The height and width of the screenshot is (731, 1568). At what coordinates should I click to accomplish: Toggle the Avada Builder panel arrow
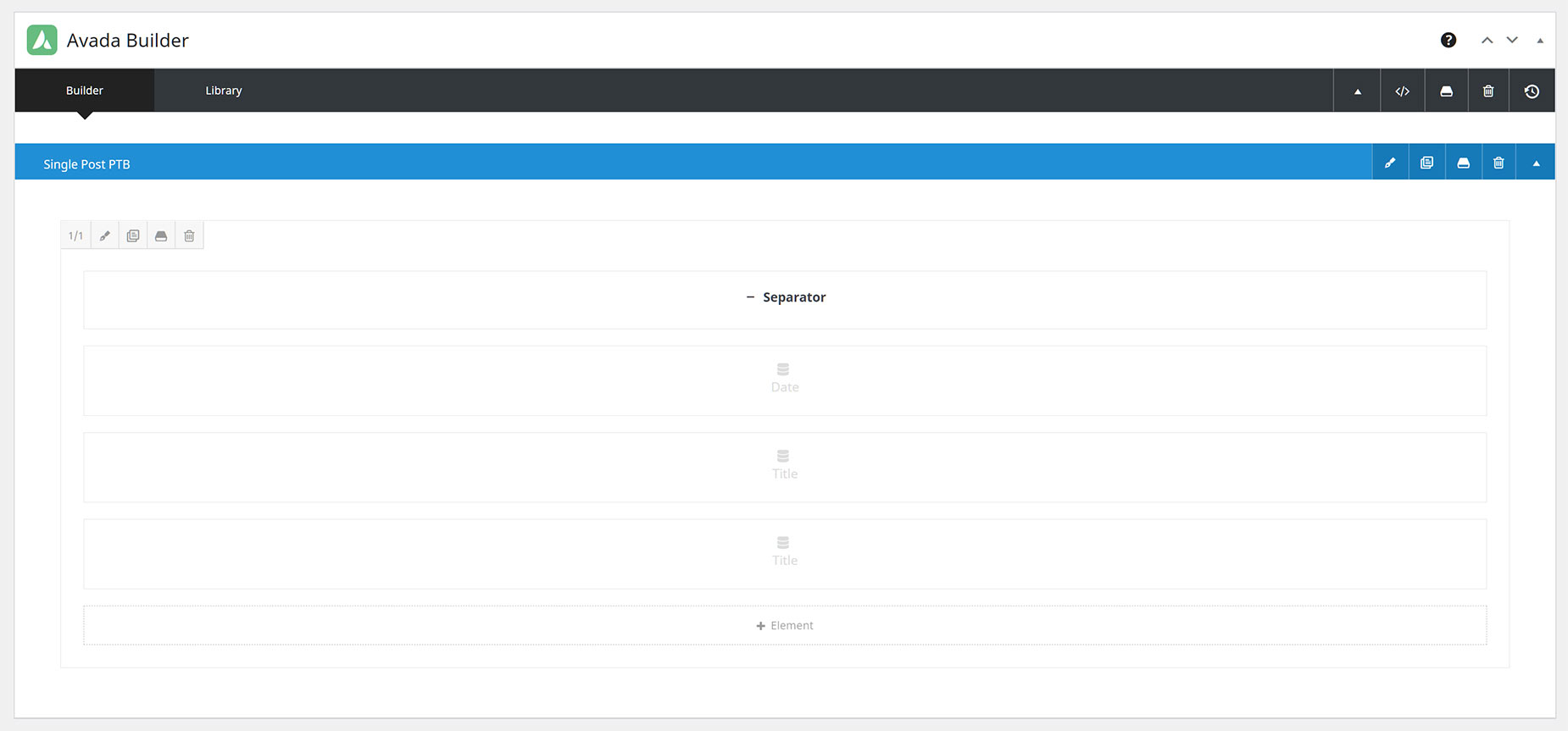[1540, 40]
